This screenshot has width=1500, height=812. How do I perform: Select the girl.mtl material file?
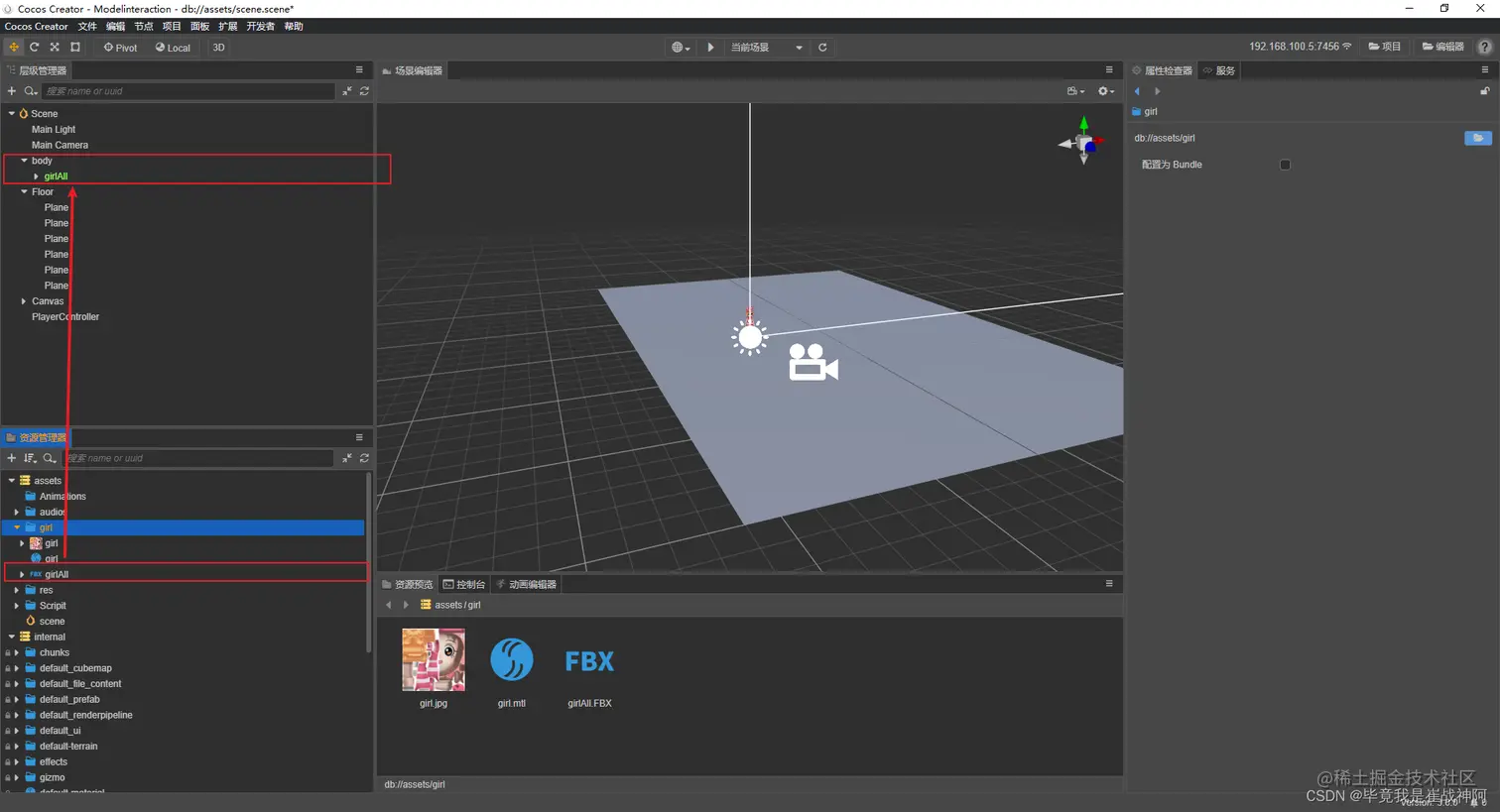pos(512,659)
